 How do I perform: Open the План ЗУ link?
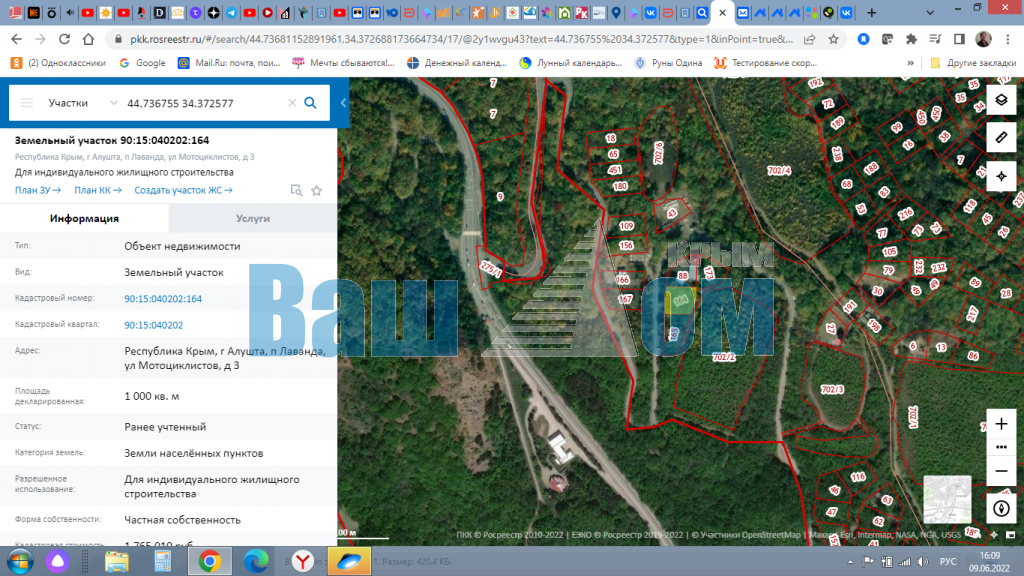[x=38, y=190]
